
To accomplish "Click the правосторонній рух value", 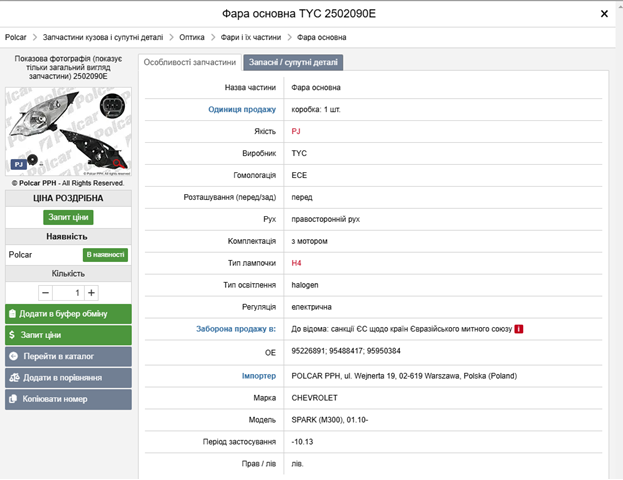I will click(325, 219).
